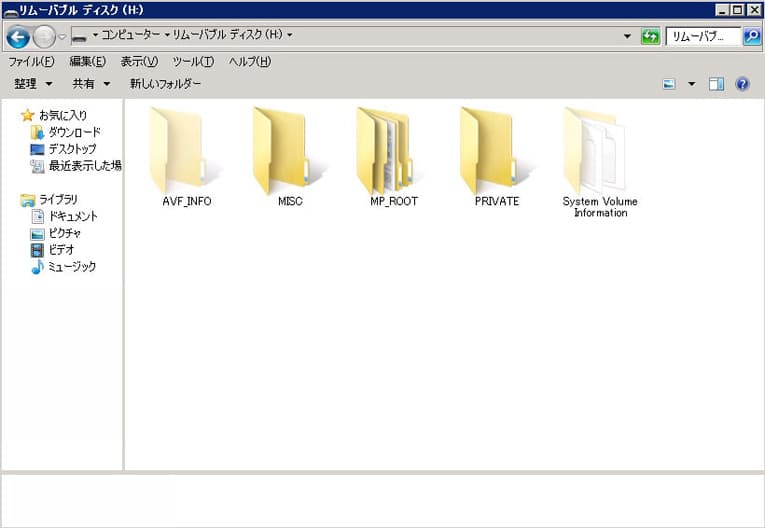Click the help question mark icon
765x528 pixels.
(742, 84)
